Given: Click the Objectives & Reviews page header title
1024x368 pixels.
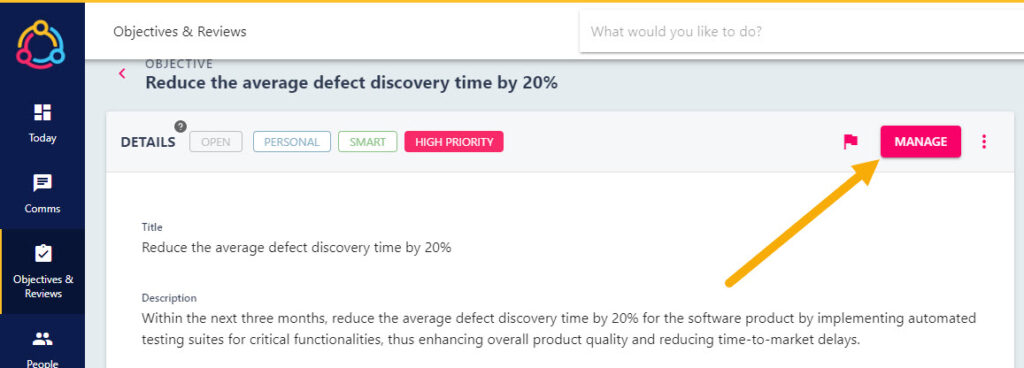Looking at the screenshot, I should 180,31.
